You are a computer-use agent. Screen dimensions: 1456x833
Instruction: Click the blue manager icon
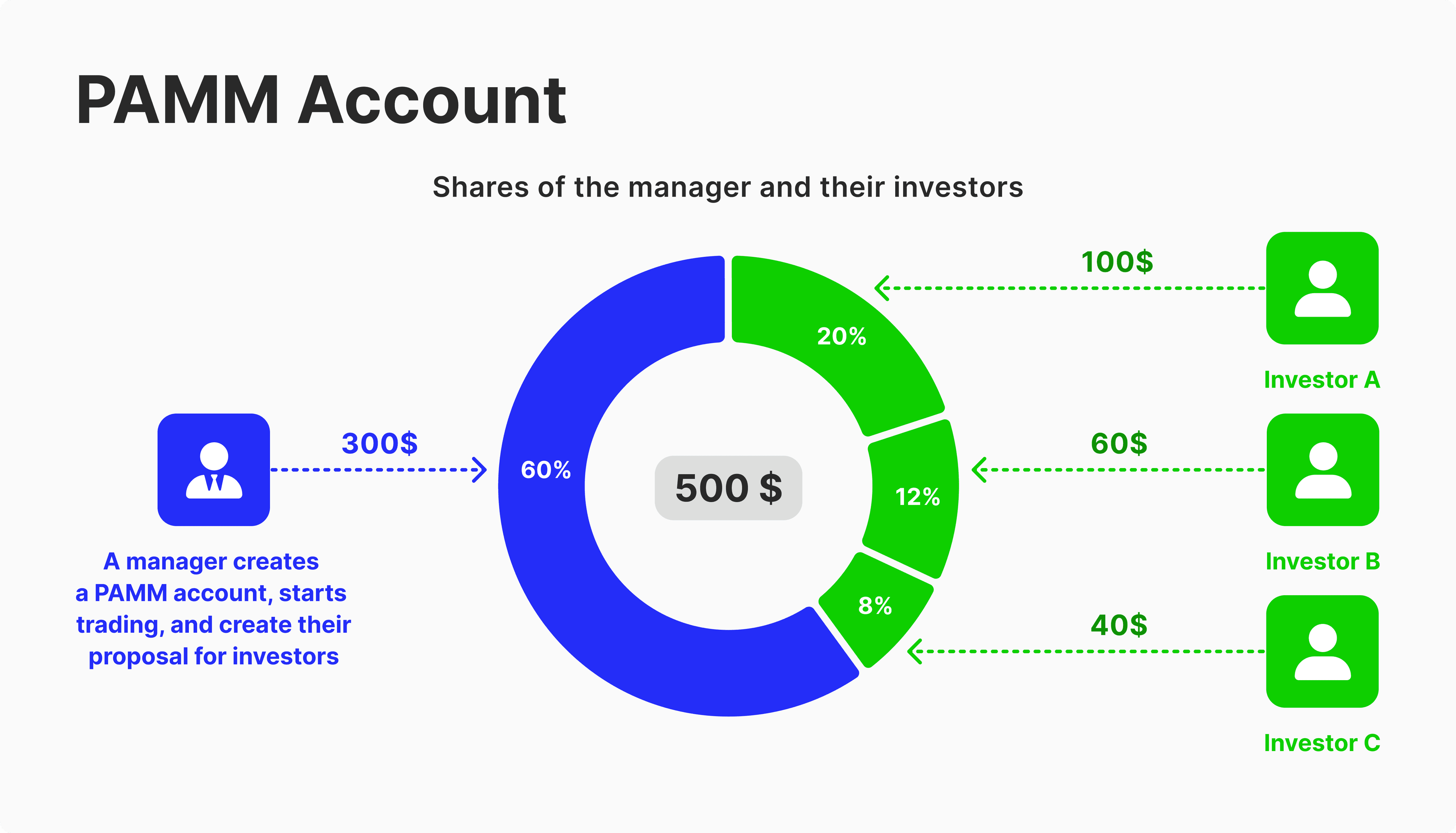(213, 470)
